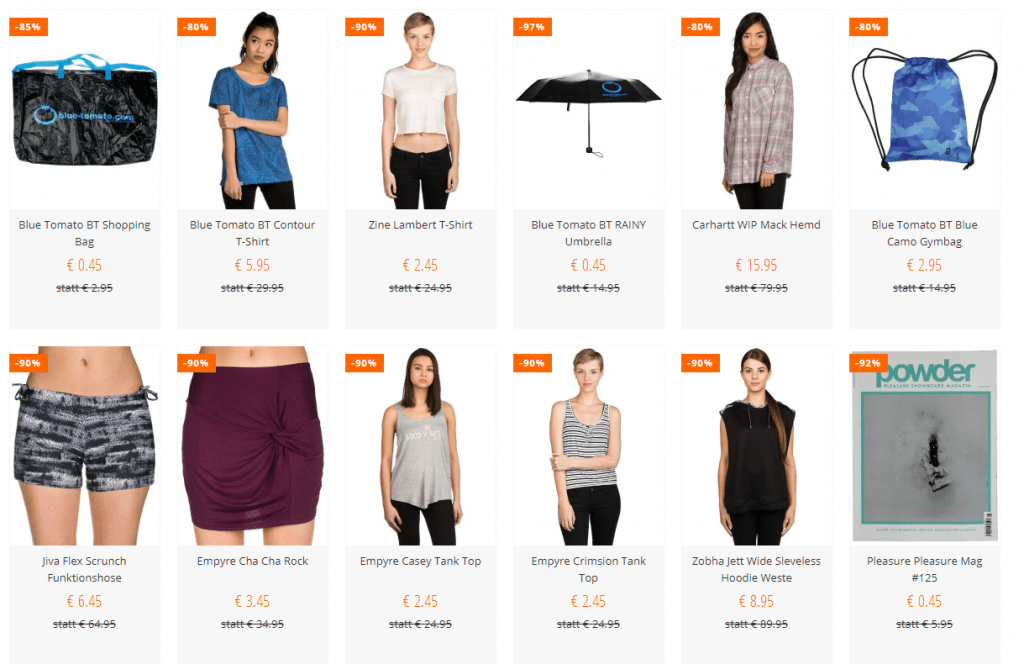Open the Empyre Crimsion Tank Top photo
The image size is (1024, 664).
click(x=588, y=445)
